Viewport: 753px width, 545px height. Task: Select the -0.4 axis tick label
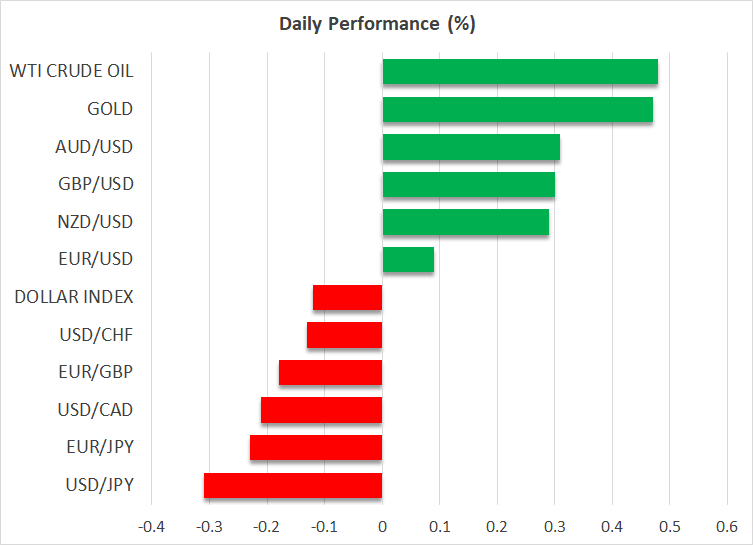pos(150,526)
